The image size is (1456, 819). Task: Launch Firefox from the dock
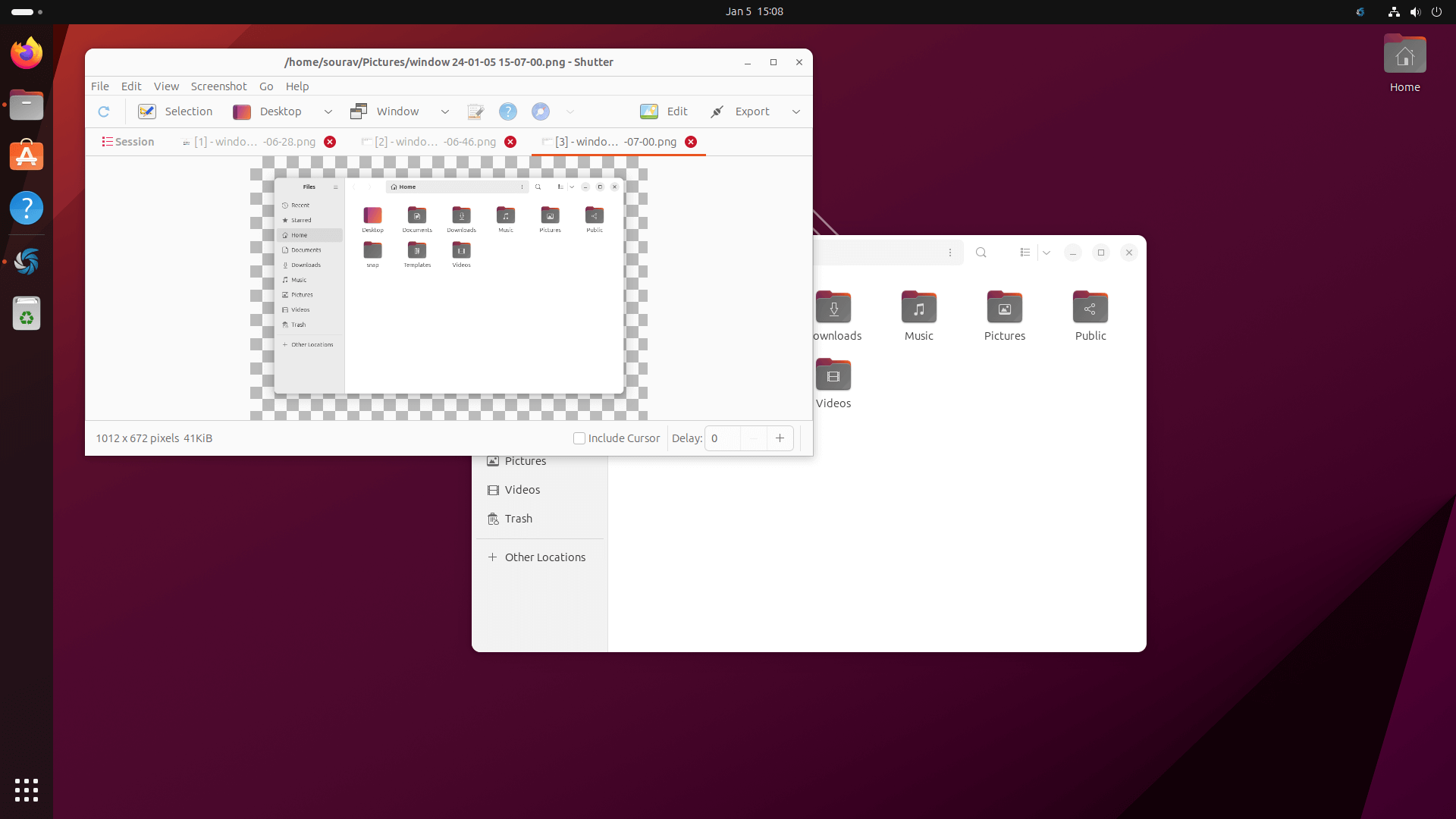click(x=26, y=52)
